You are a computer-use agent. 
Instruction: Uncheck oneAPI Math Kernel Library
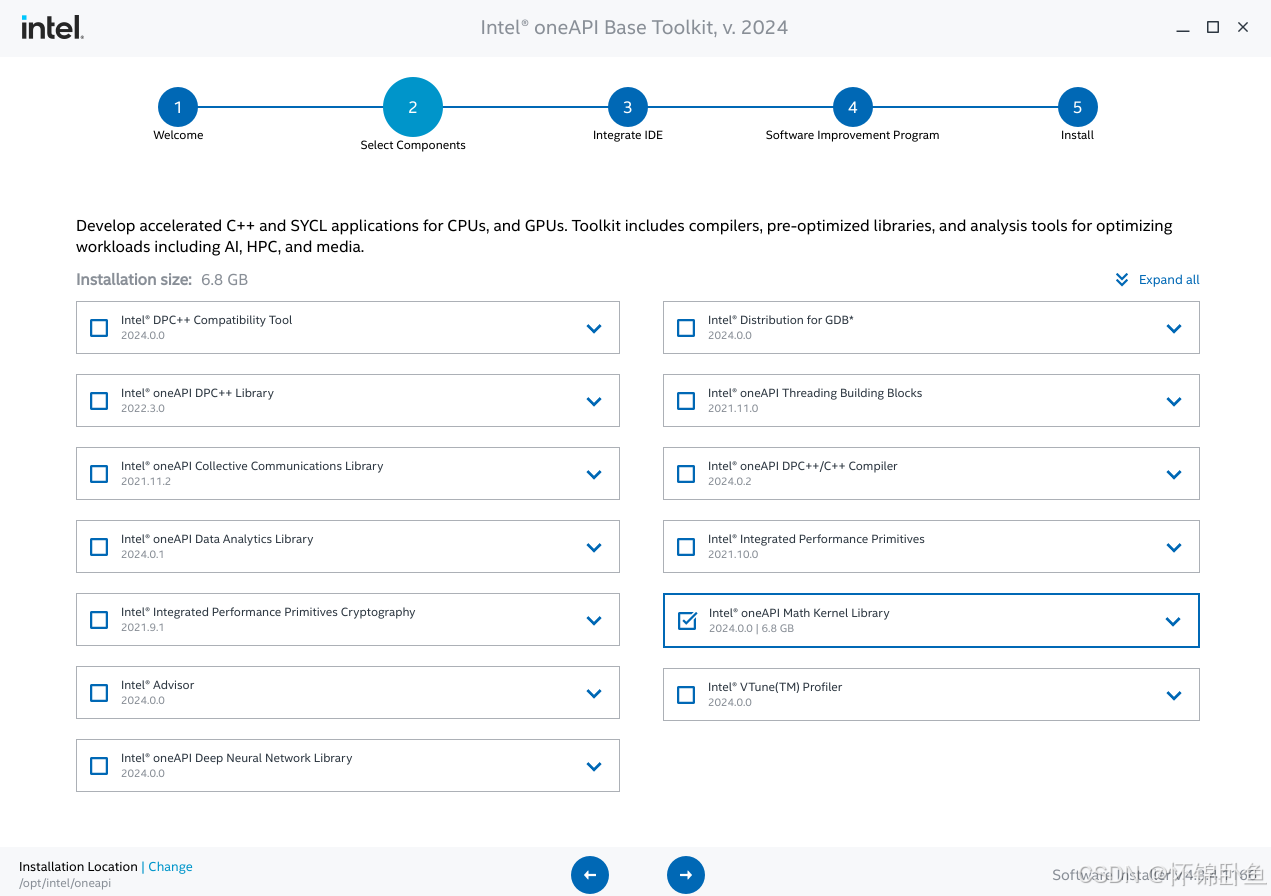click(x=687, y=621)
